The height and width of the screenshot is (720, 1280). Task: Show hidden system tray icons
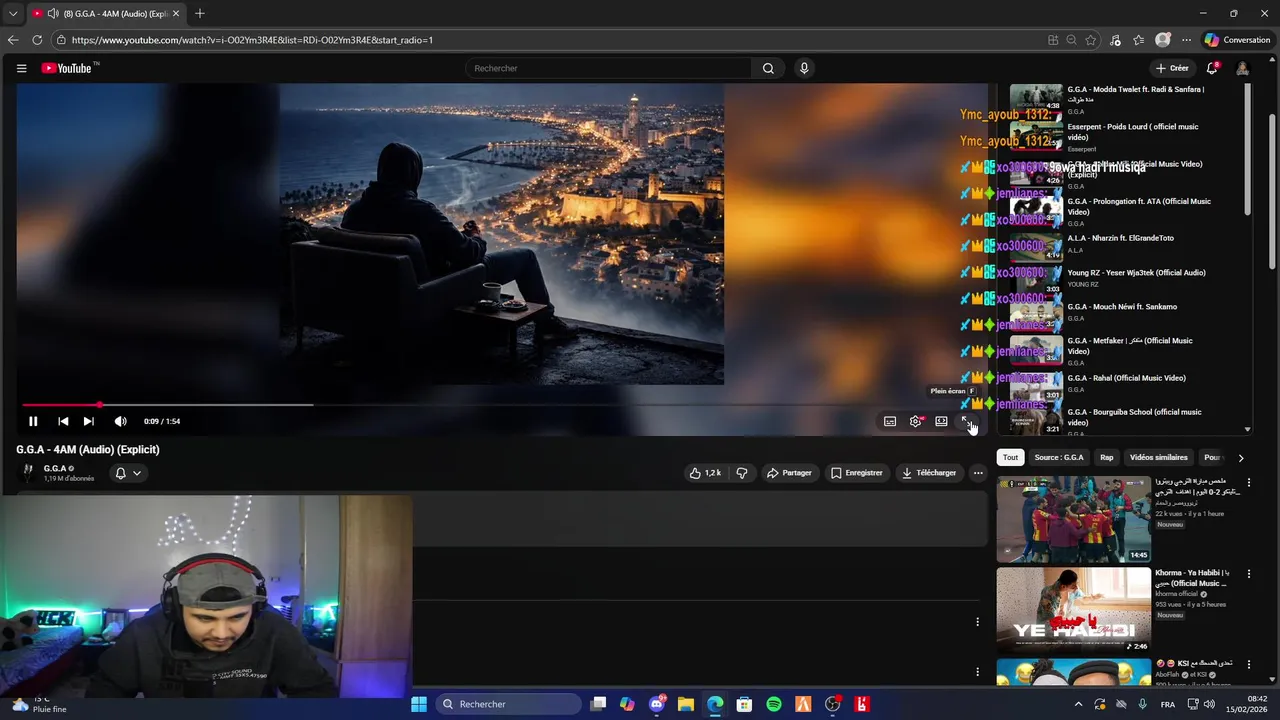tap(1078, 704)
